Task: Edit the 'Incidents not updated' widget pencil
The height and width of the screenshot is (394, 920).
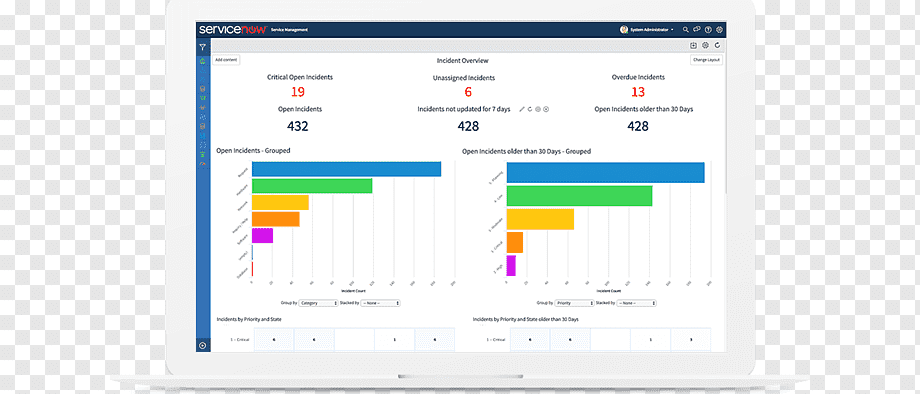Action: point(522,109)
